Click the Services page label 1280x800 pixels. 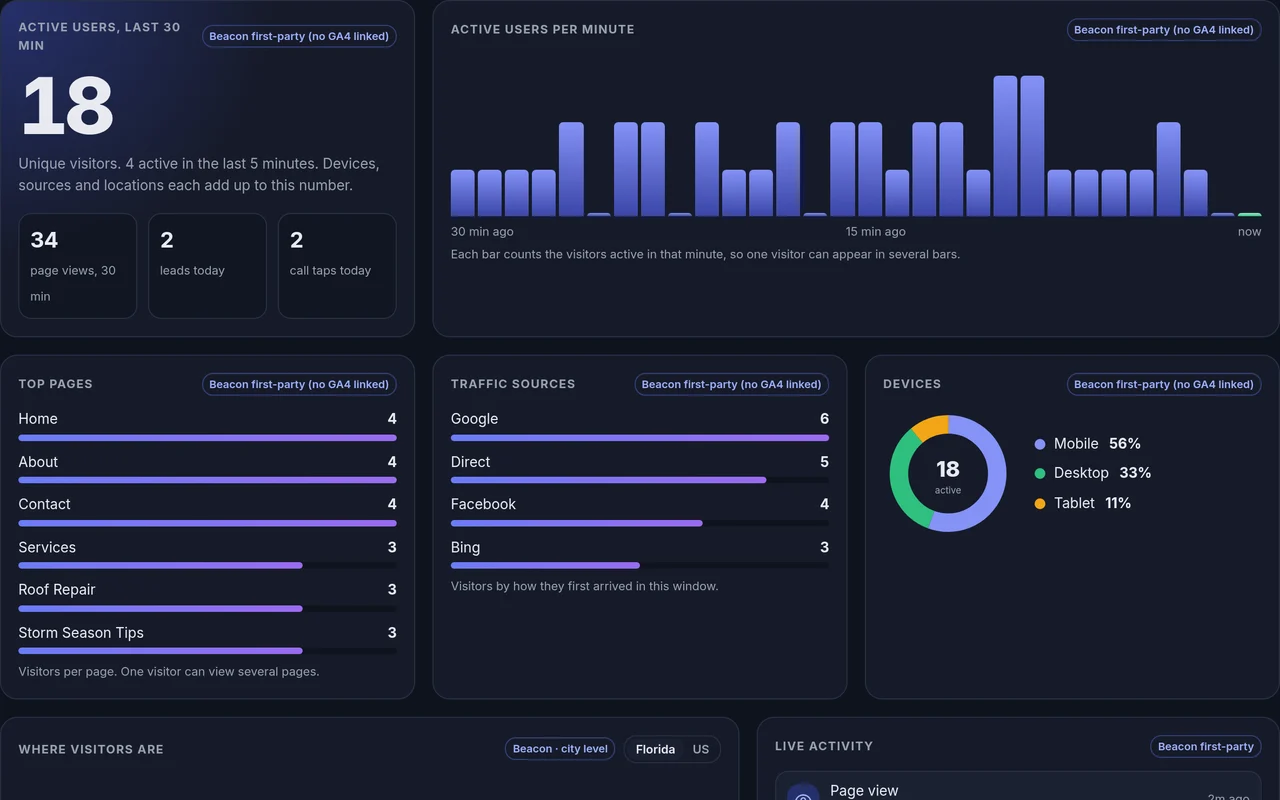click(47, 547)
